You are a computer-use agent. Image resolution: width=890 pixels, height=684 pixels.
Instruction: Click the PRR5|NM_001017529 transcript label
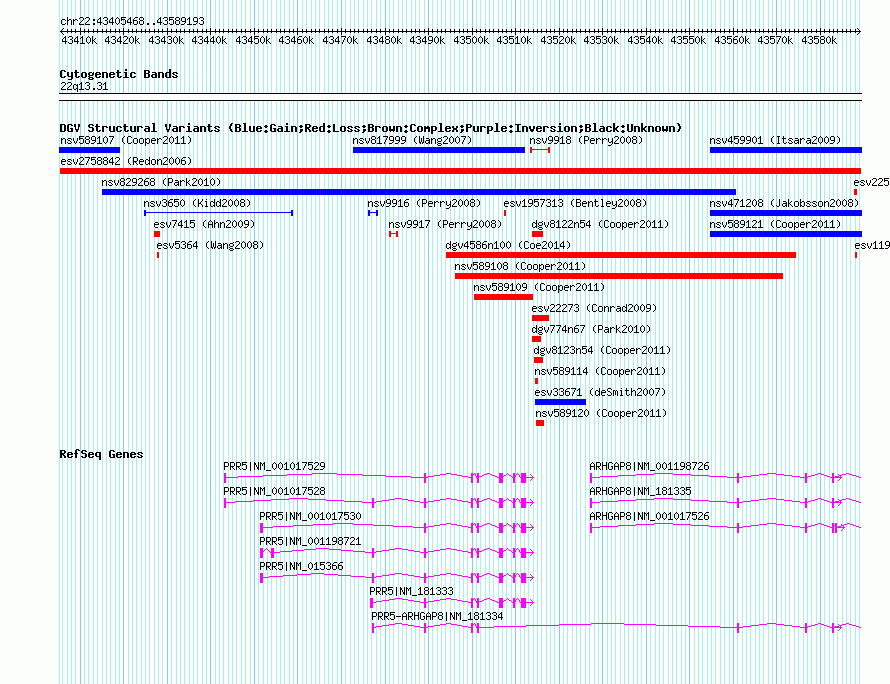[x=274, y=467]
